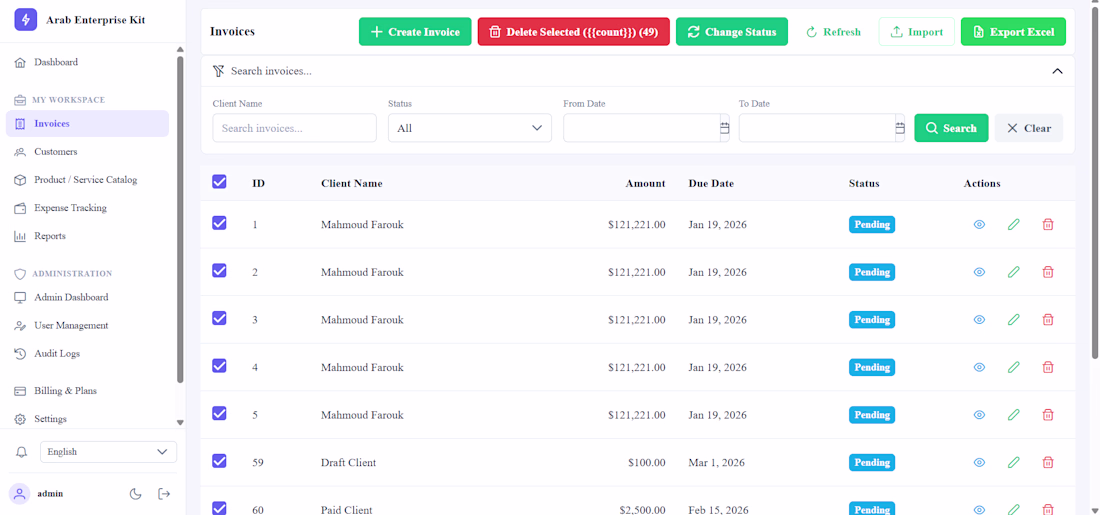Viewport: 1100px width, 515px height.
Task: Delete invoice 5 with trash icon
Action: pos(1048,415)
